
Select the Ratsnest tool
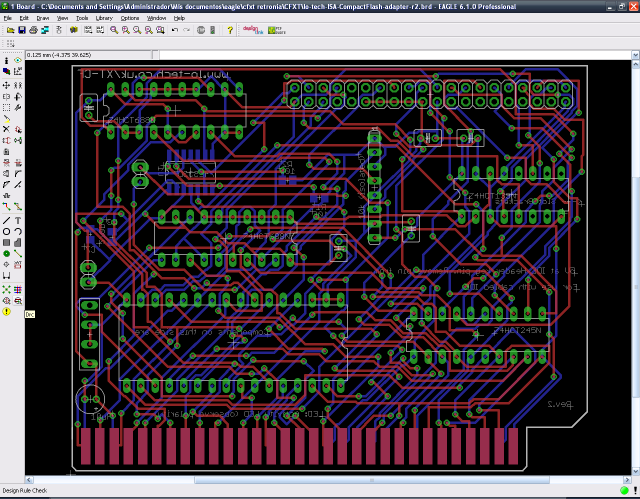tap(6, 290)
